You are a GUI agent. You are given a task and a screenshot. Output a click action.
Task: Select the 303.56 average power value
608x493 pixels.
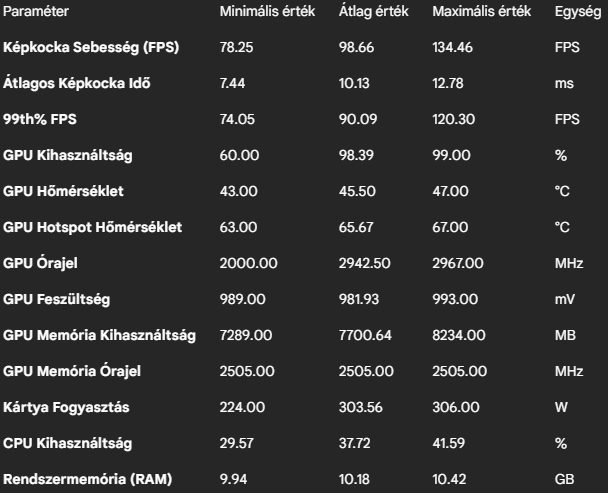tap(361, 407)
